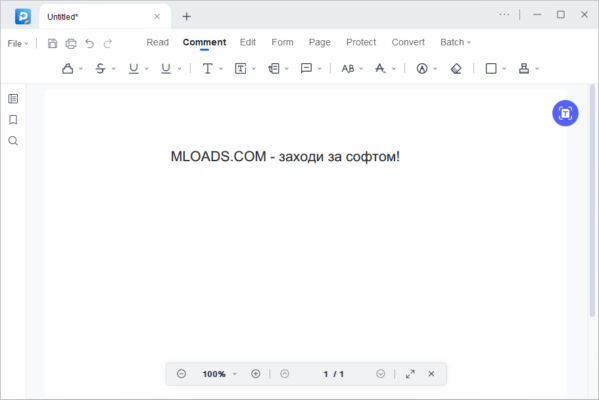The height and width of the screenshot is (400, 599).
Task: Select the Pencil drawing tool
Action: [422, 68]
